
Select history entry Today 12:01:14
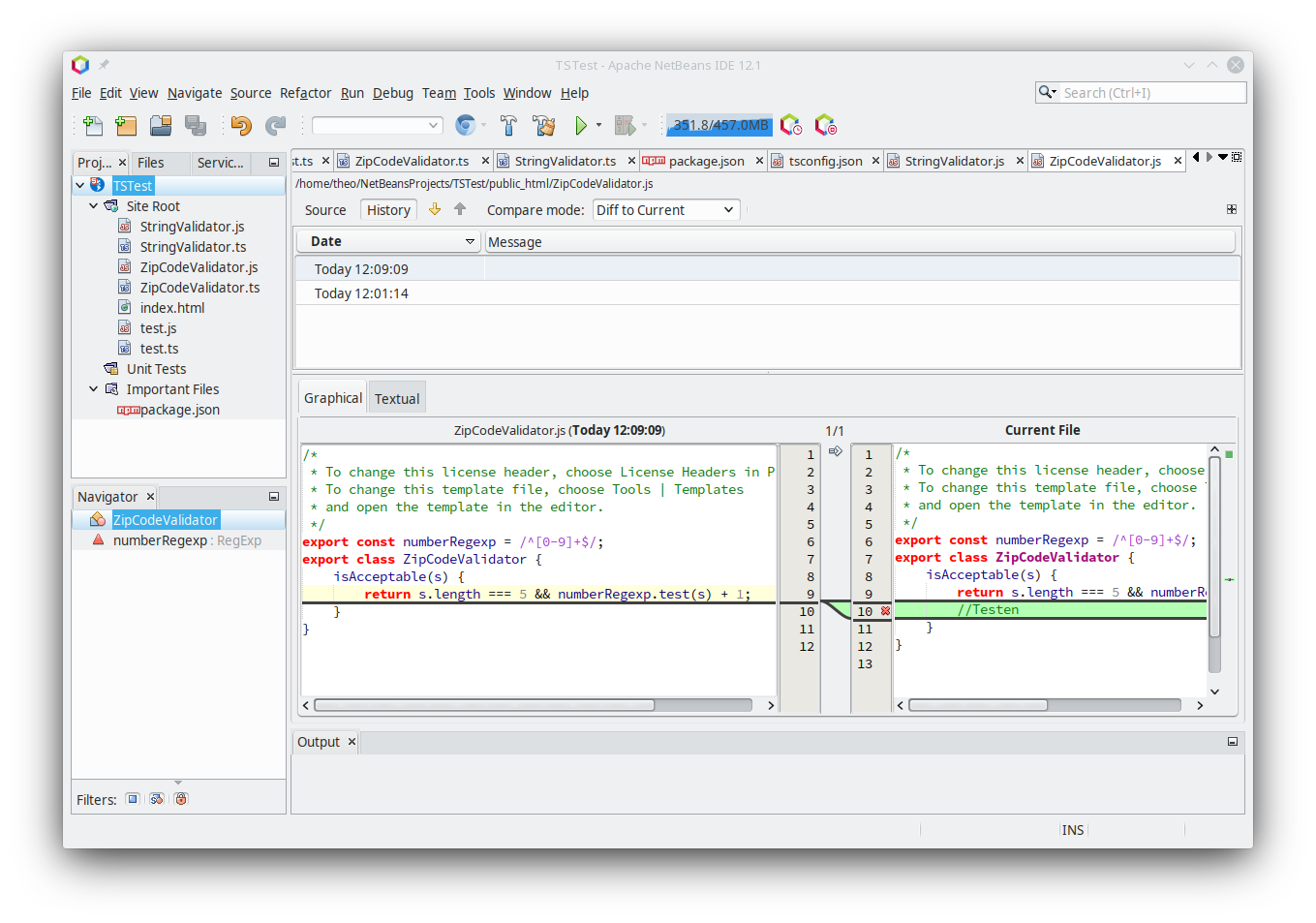click(x=767, y=292)
